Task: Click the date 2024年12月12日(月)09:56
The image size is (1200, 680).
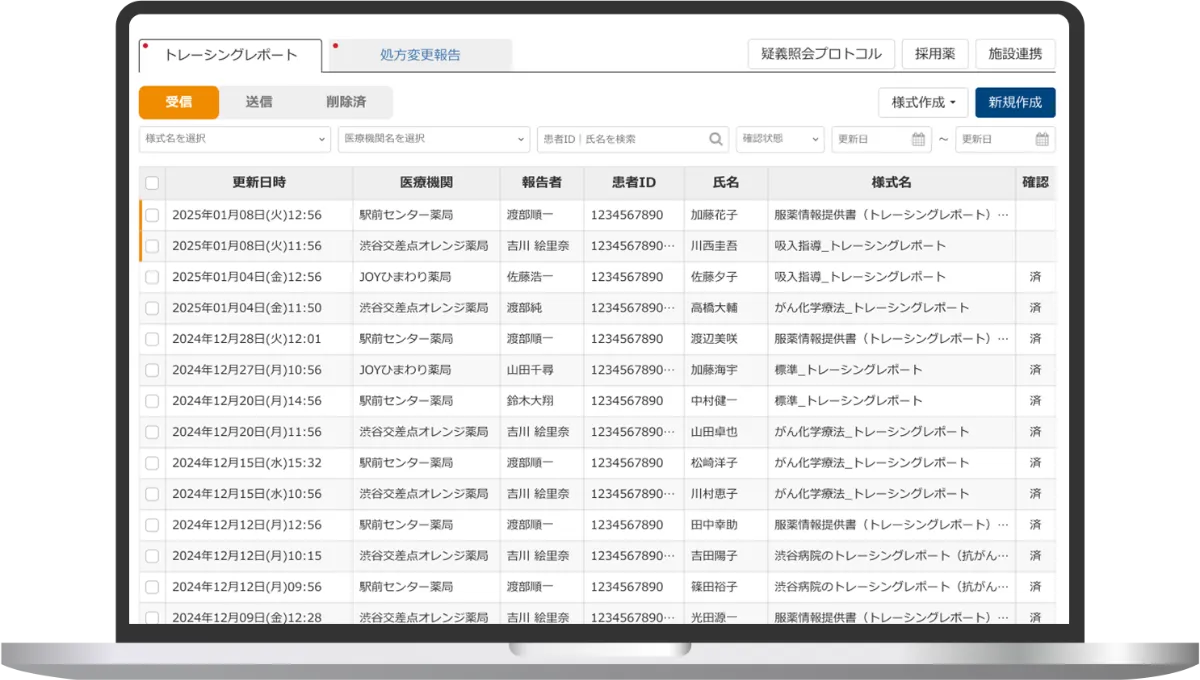Action: (x=247, y=587)
